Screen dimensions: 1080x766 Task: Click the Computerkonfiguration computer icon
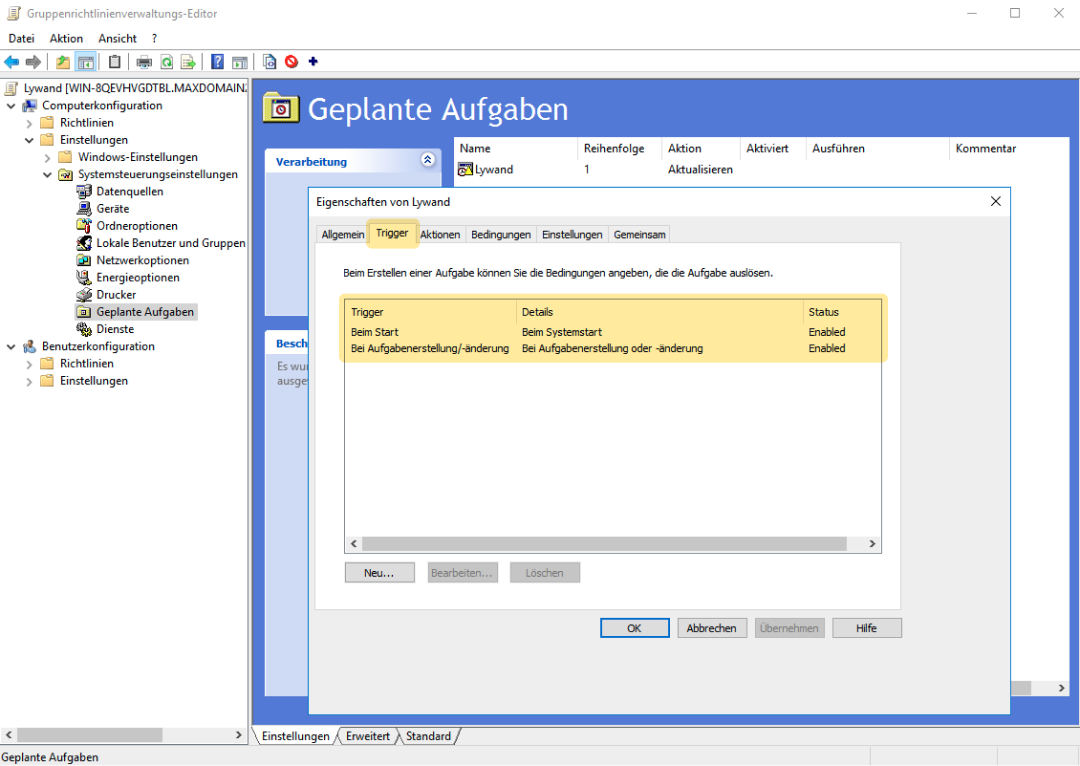pyautogui.click(x=30, y=105)
